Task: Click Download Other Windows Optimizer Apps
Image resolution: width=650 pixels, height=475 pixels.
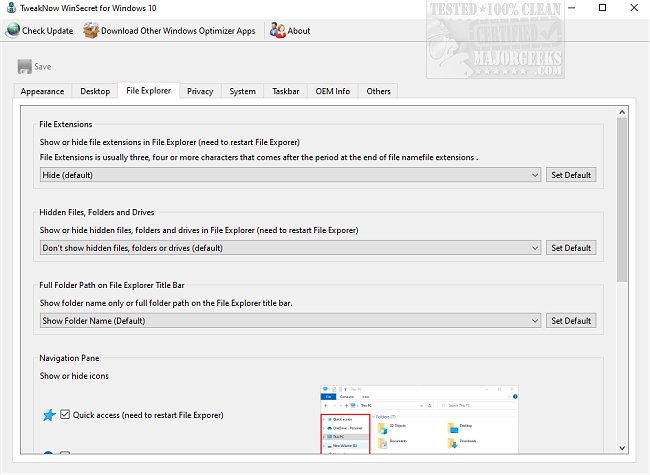Action: 178,31
